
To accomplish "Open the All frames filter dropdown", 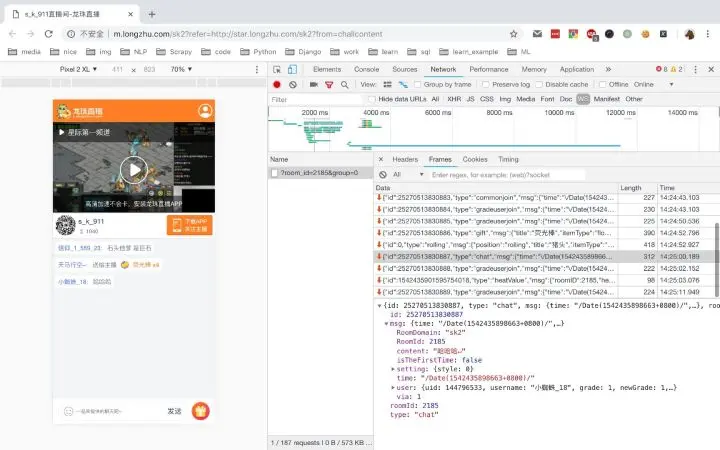I will coord(408,174).
